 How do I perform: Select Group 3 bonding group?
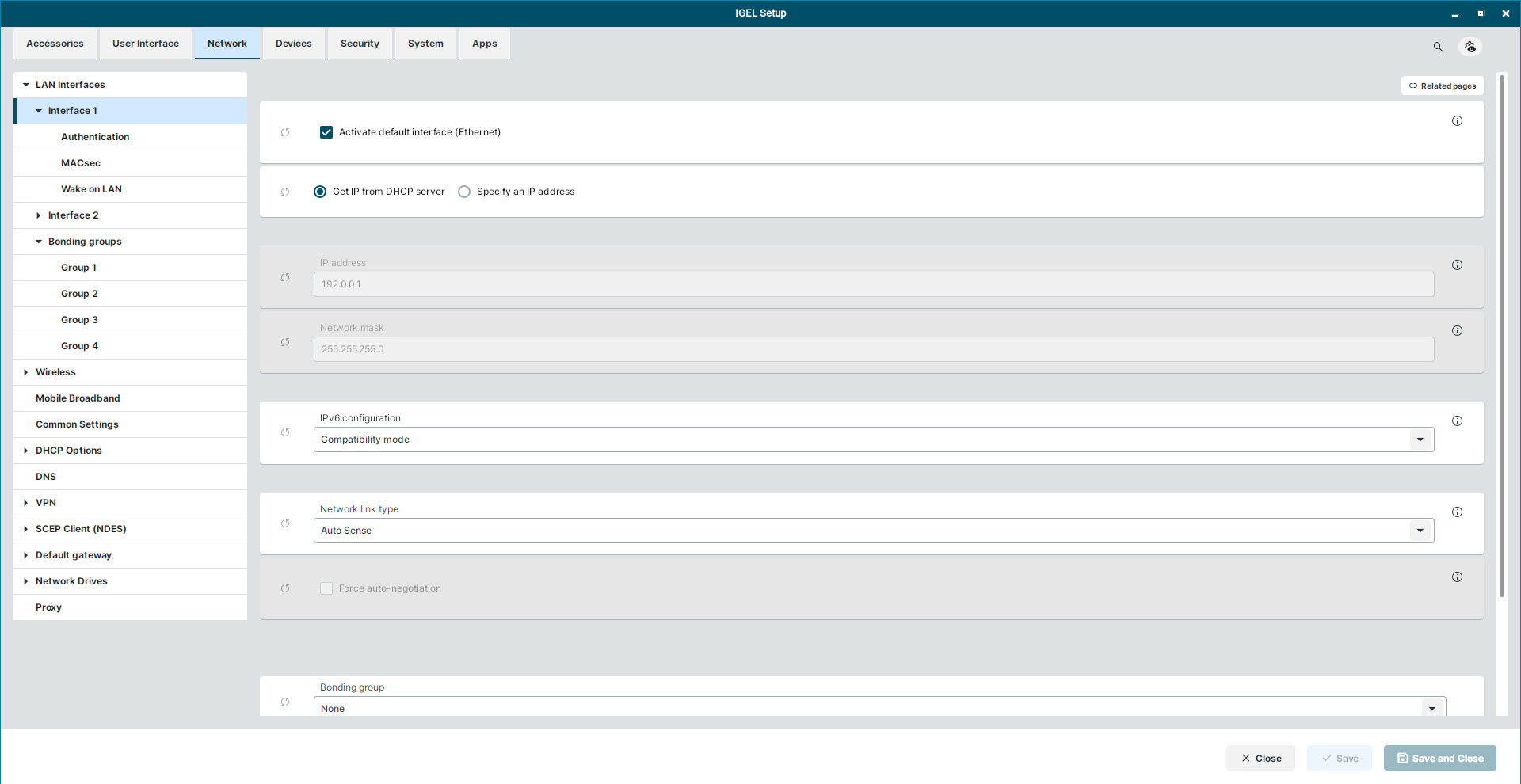coord(131,320)
